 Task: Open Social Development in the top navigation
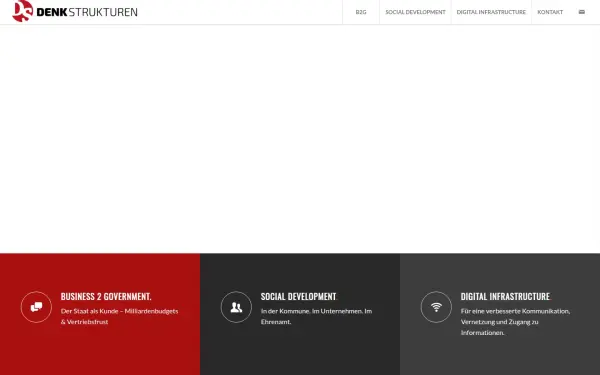click(415, 12)
